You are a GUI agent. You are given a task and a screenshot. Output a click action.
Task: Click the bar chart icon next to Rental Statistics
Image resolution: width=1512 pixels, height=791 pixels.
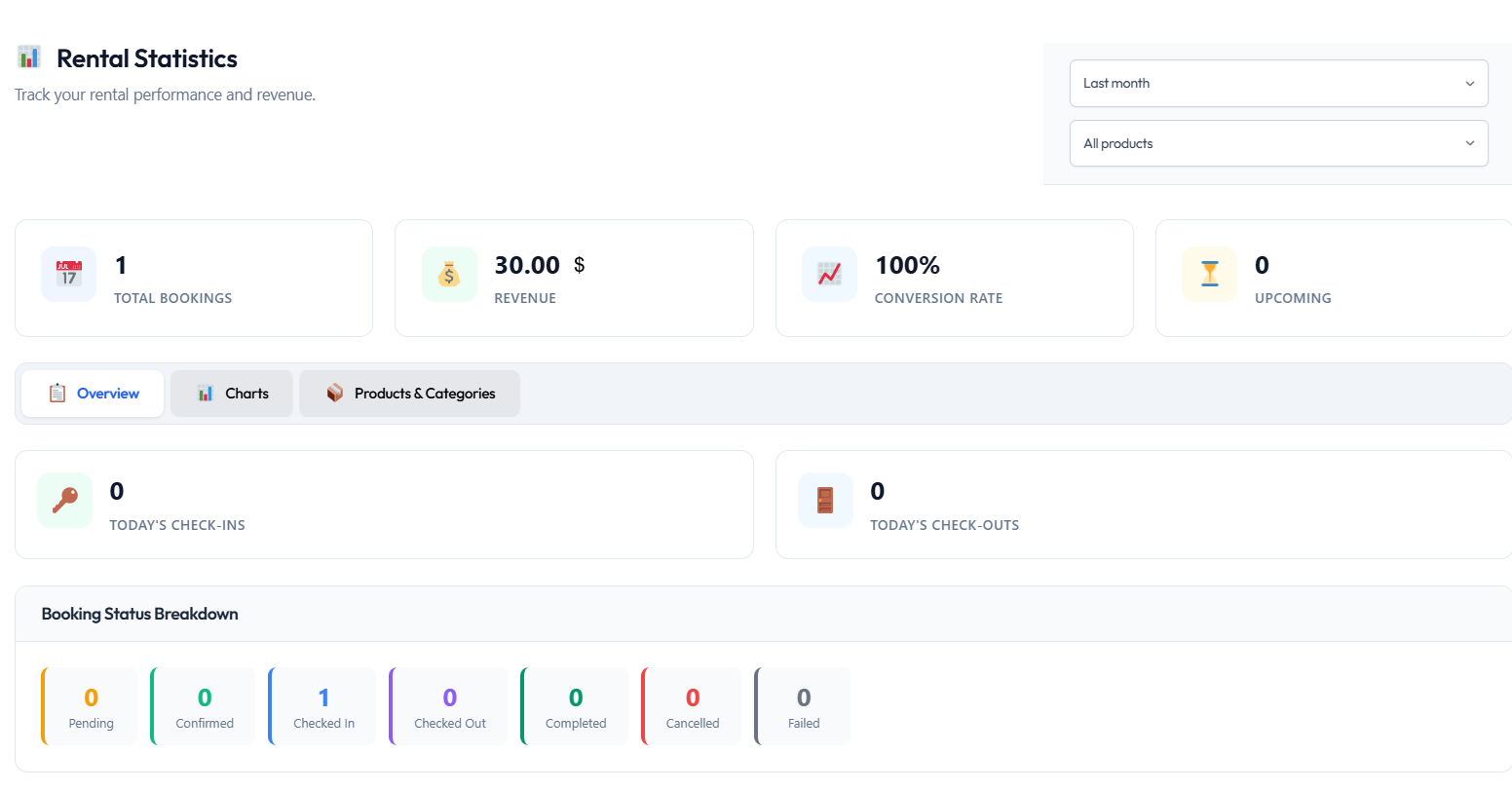(x=30, y=56)
